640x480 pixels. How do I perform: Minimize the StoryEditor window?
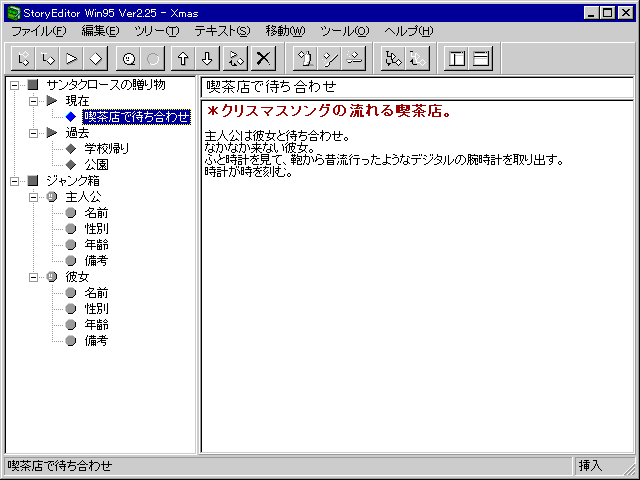click(591, 13)
